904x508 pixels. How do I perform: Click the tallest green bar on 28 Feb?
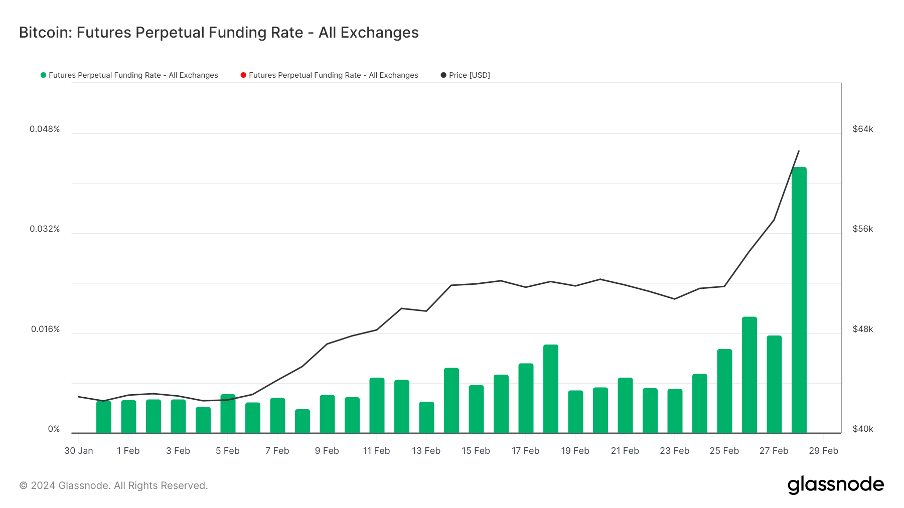[799, 300]
